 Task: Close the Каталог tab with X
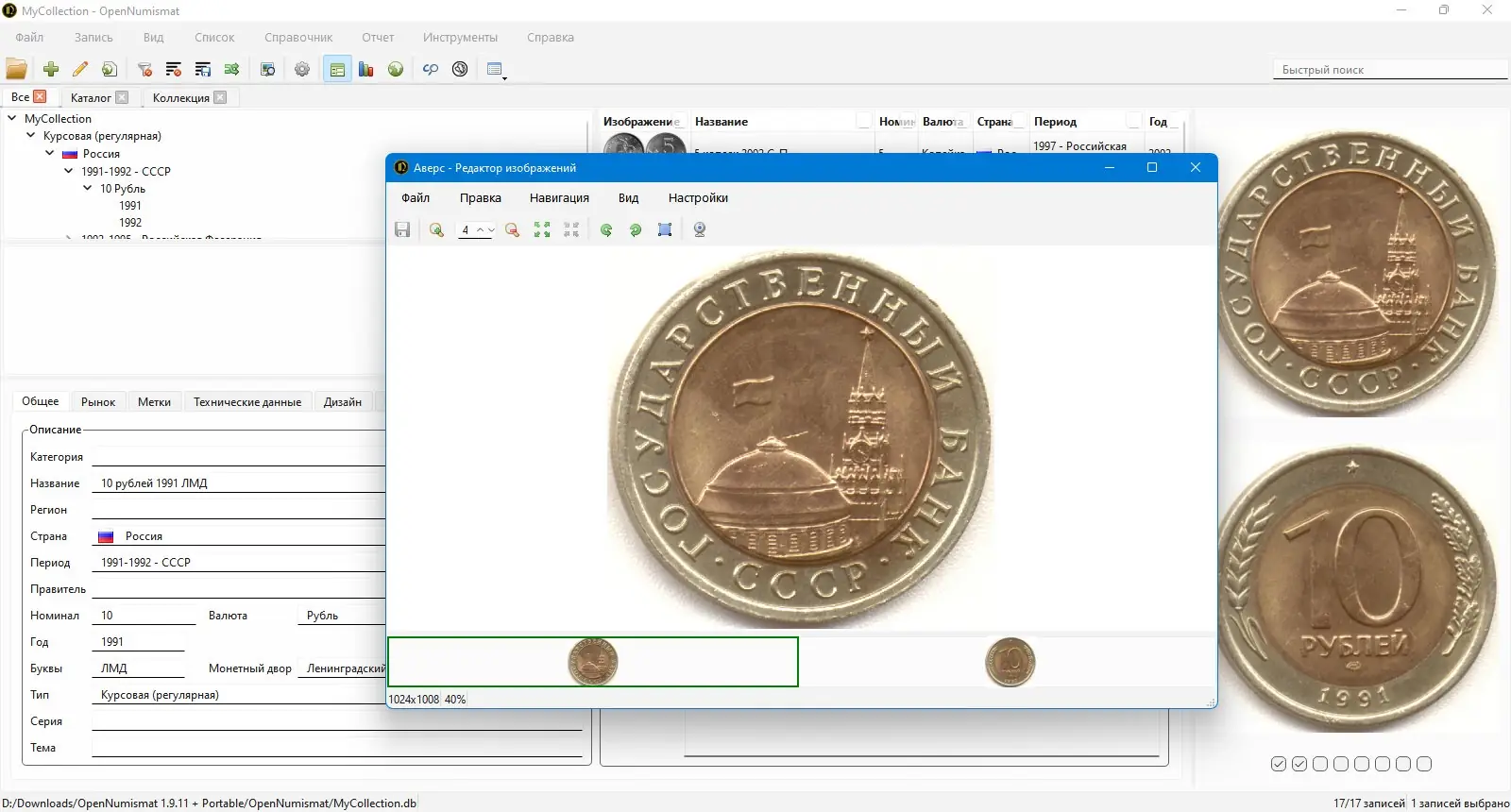122,97
